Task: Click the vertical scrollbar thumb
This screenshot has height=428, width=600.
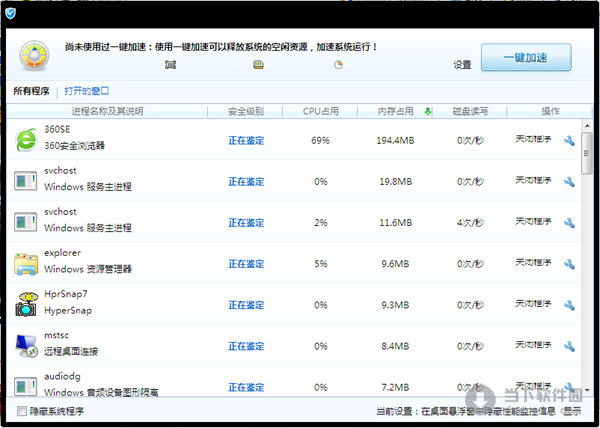Action: [x=587, y=153]
